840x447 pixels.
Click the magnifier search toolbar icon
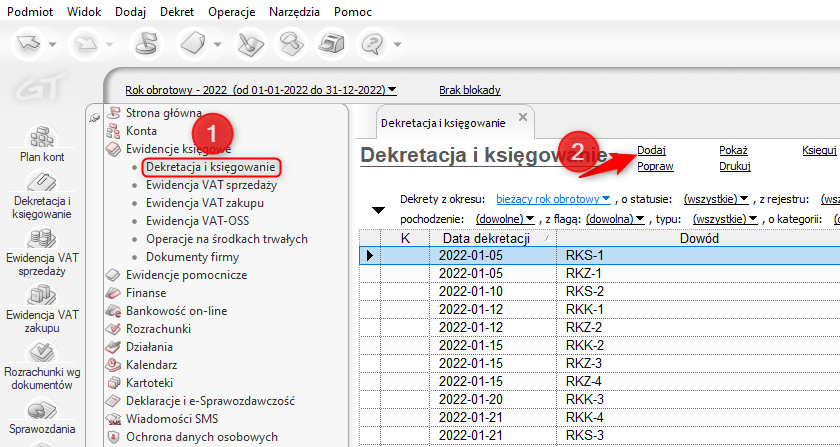[x=290, y=44]
